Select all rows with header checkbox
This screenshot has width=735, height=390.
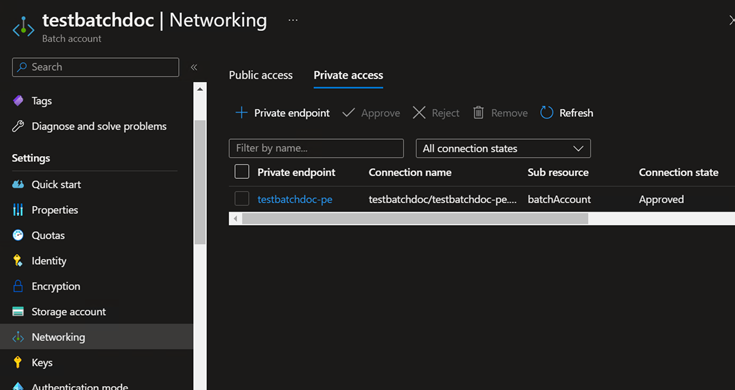242,172
